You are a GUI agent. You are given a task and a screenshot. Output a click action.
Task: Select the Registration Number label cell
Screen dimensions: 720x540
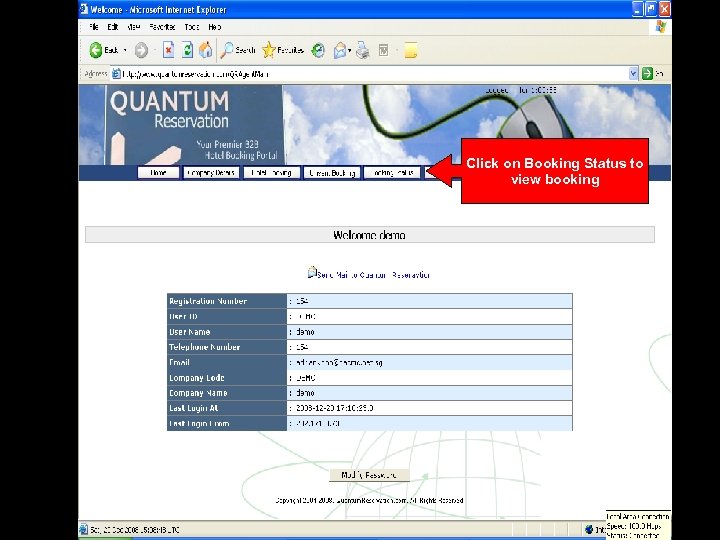pos(227,301)
